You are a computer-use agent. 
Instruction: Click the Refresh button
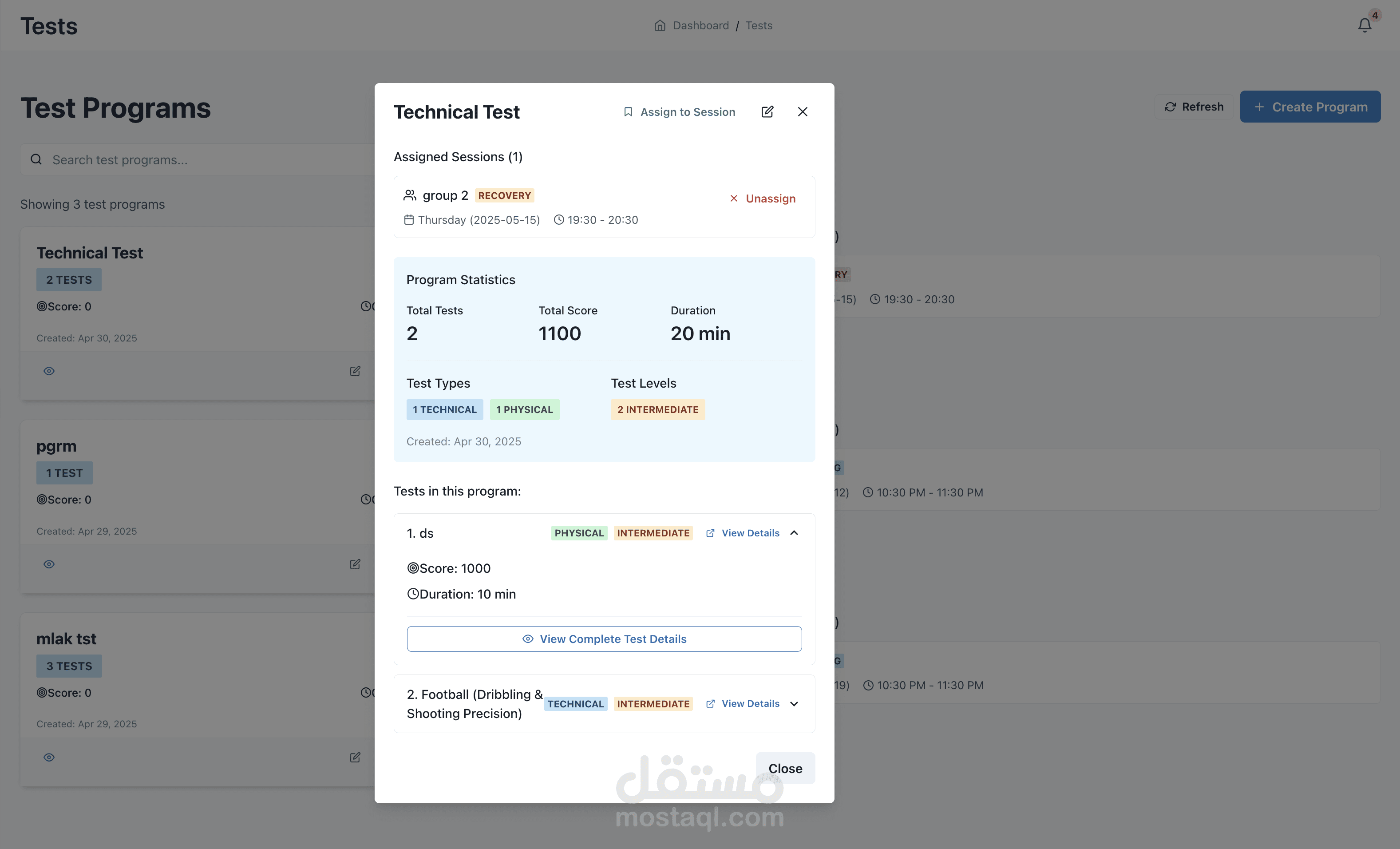click(1194, 107)
